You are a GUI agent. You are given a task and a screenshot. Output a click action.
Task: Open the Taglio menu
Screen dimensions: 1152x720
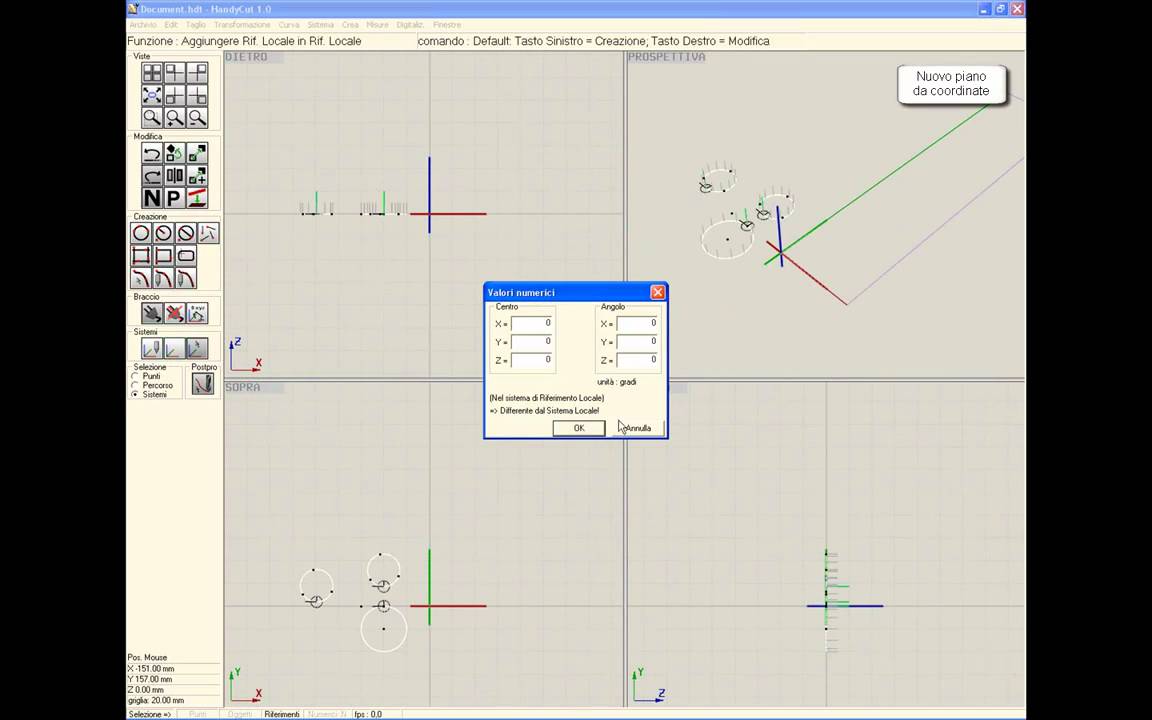tap(195, 25)
